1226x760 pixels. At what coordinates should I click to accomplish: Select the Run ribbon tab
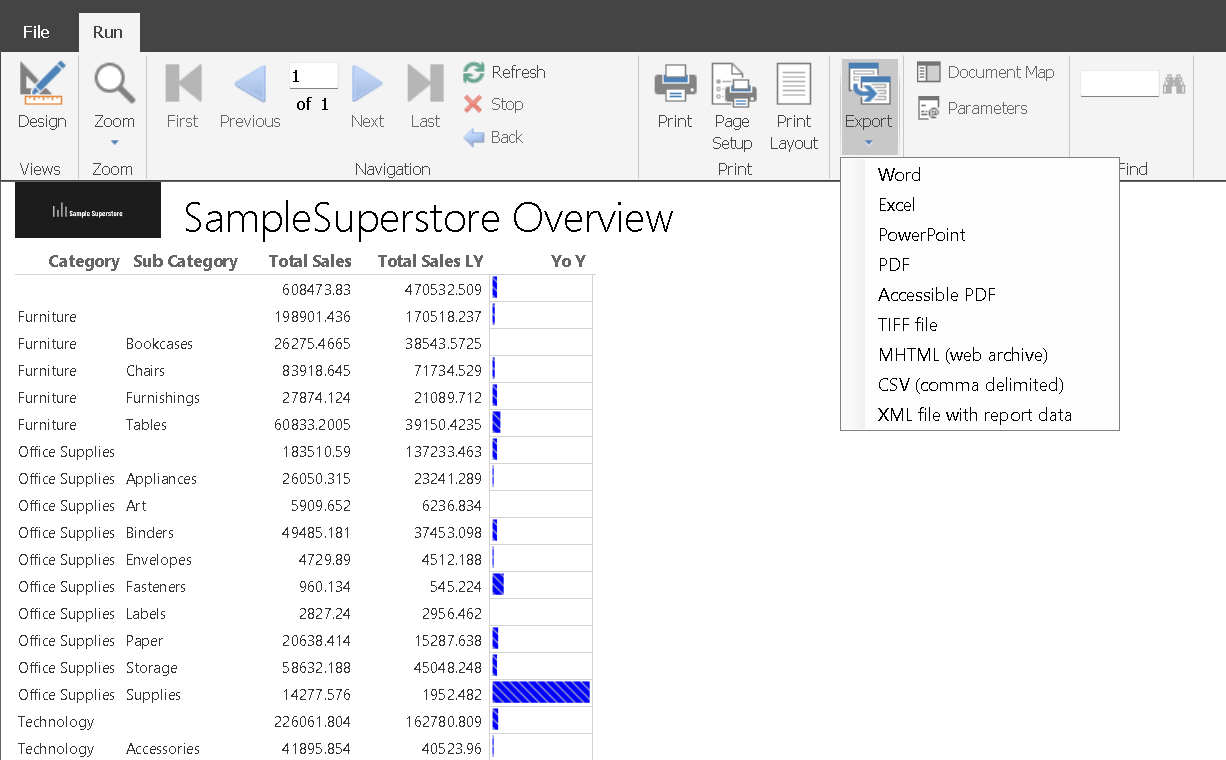(108, 32)
